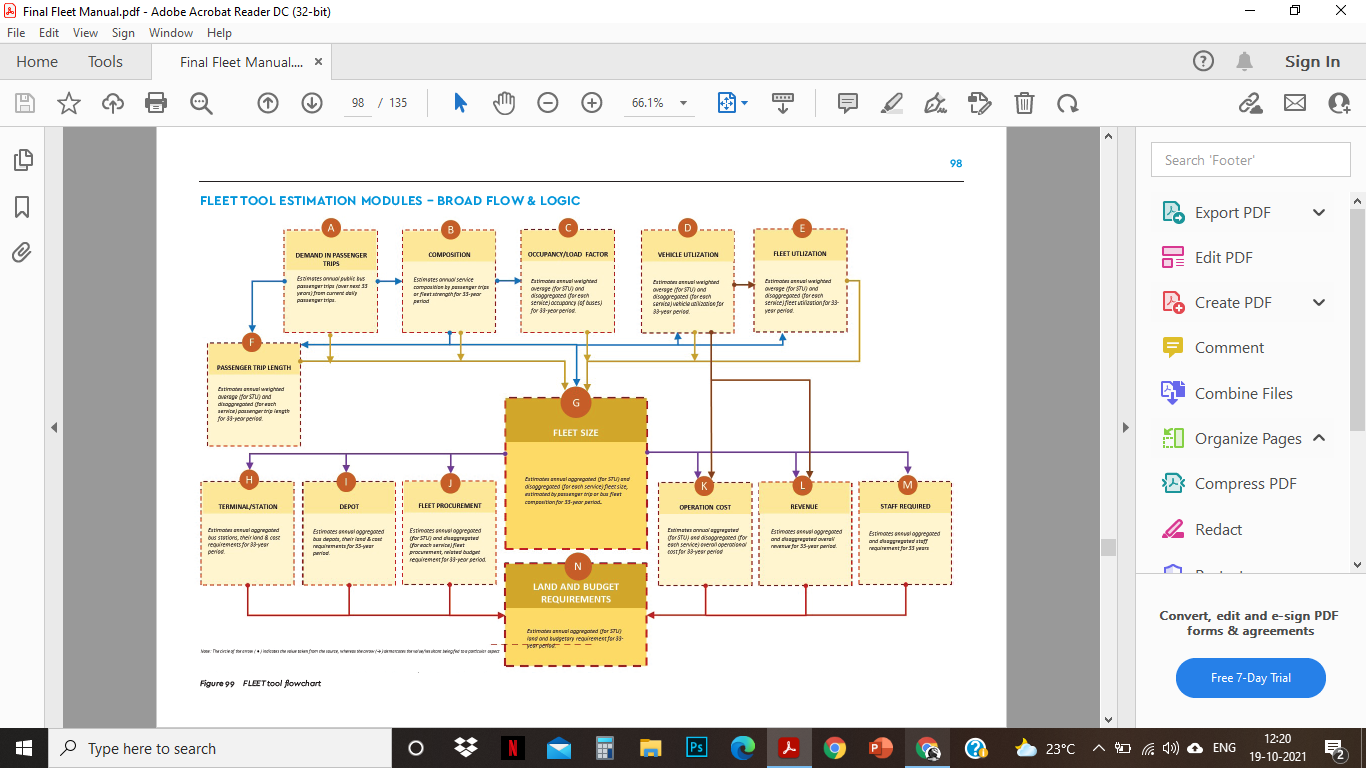1366x768 pixels.
Task: Open the View menu
Action: 85,33
